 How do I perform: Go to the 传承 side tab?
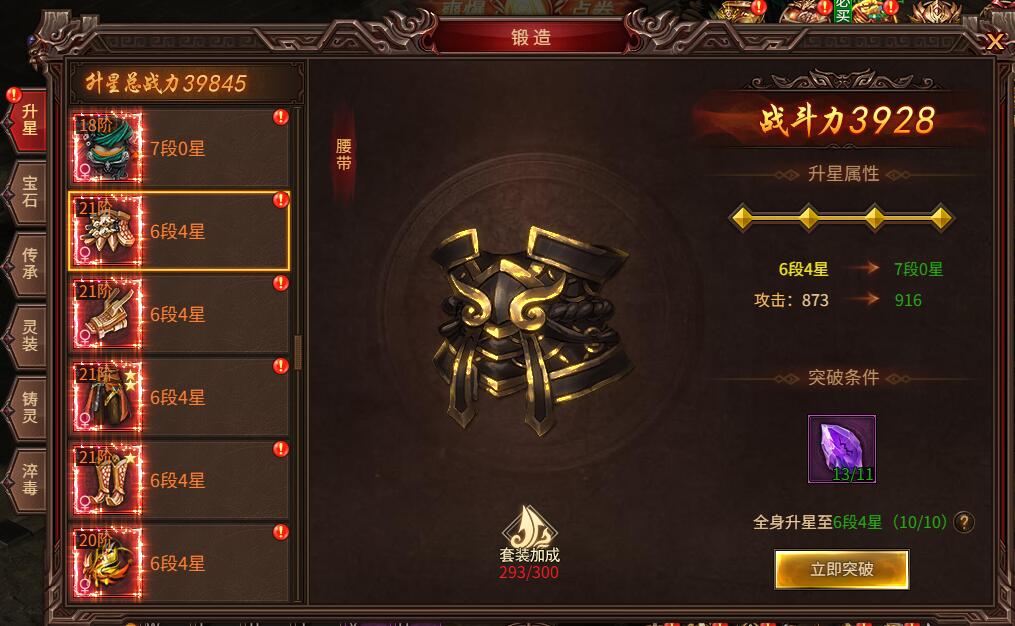pos(29,263)
